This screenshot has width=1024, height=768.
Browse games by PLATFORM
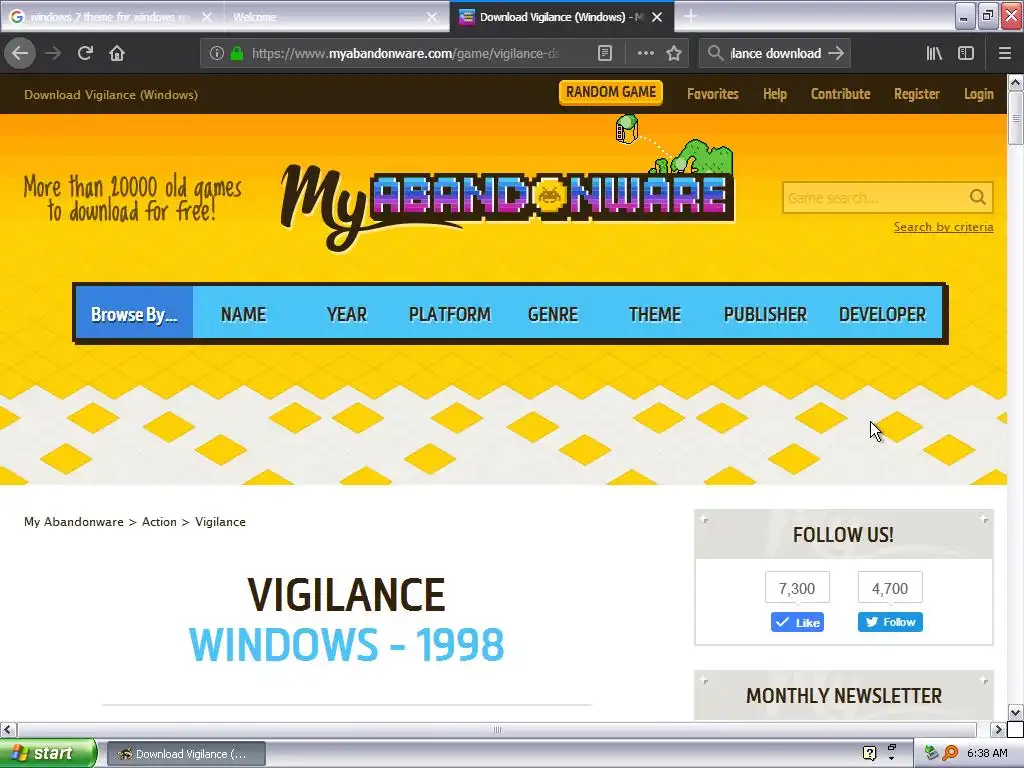coord(449,314)
